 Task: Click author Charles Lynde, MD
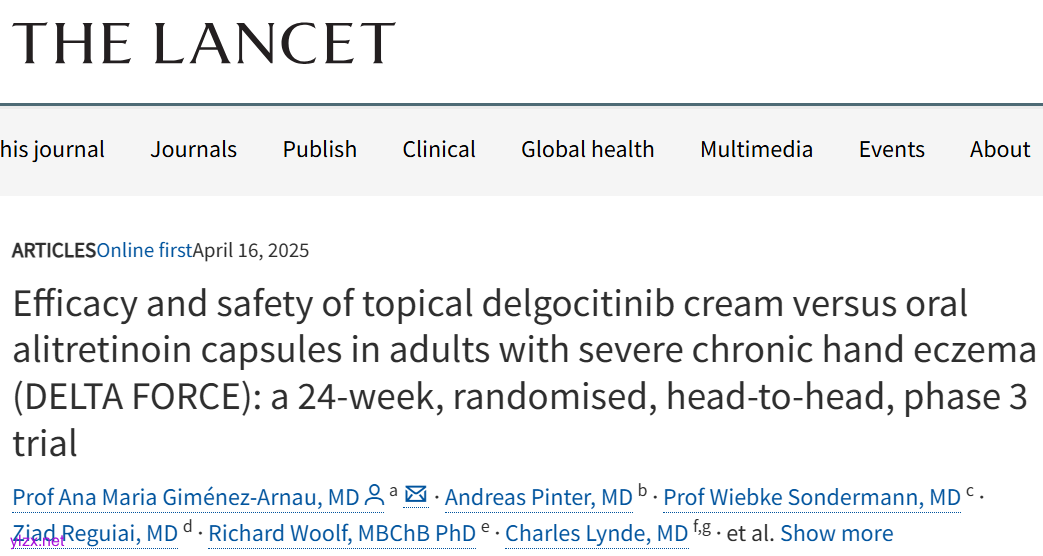[x=597, y=534]
